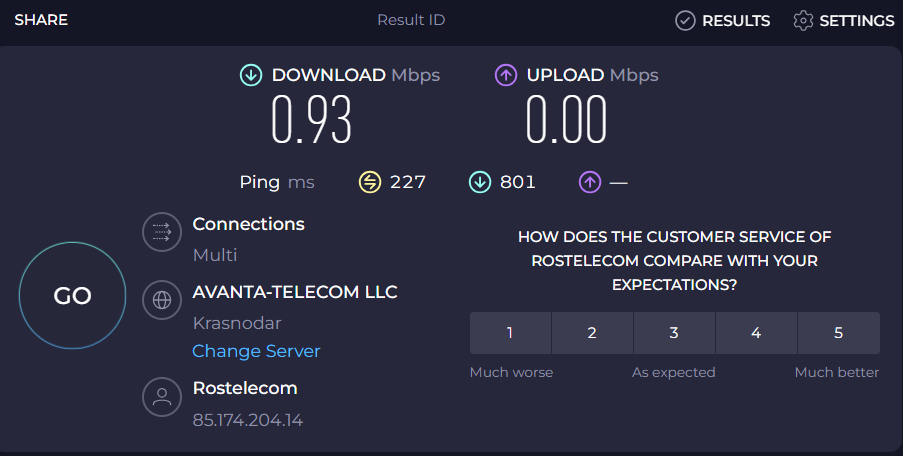The image size is (903, 456).
Task: Click the yellow idle ping icon
Action: point(370,182)
